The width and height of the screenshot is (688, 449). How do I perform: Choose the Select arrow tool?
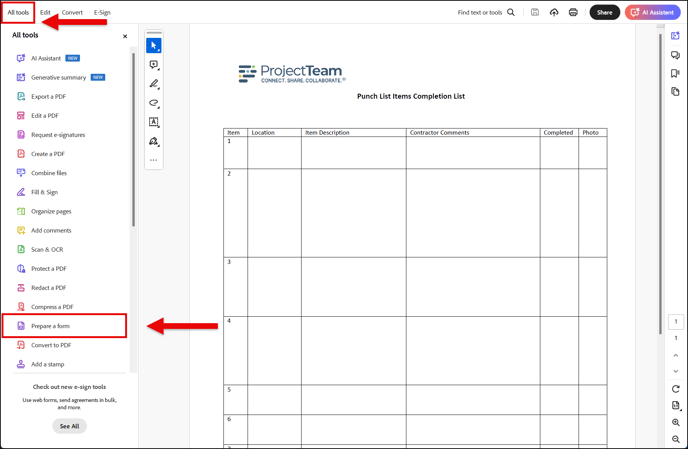coord(154,45)
